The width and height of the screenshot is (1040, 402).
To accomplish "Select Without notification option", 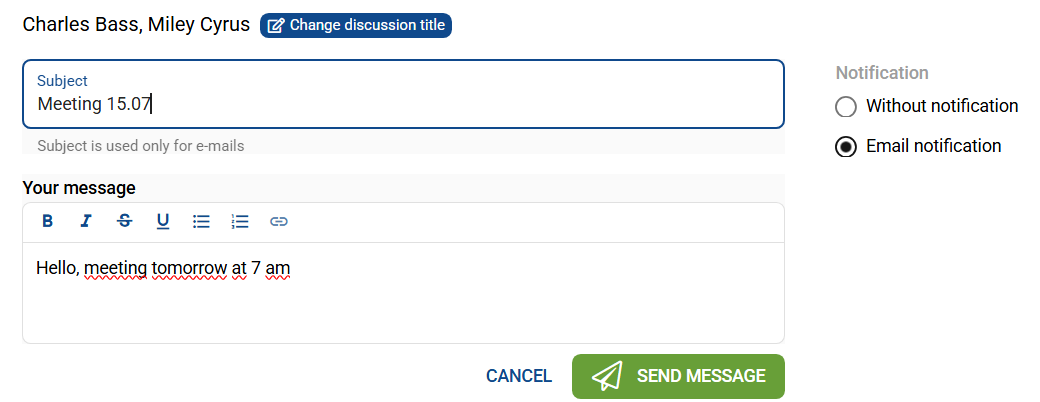I will 846,107.
